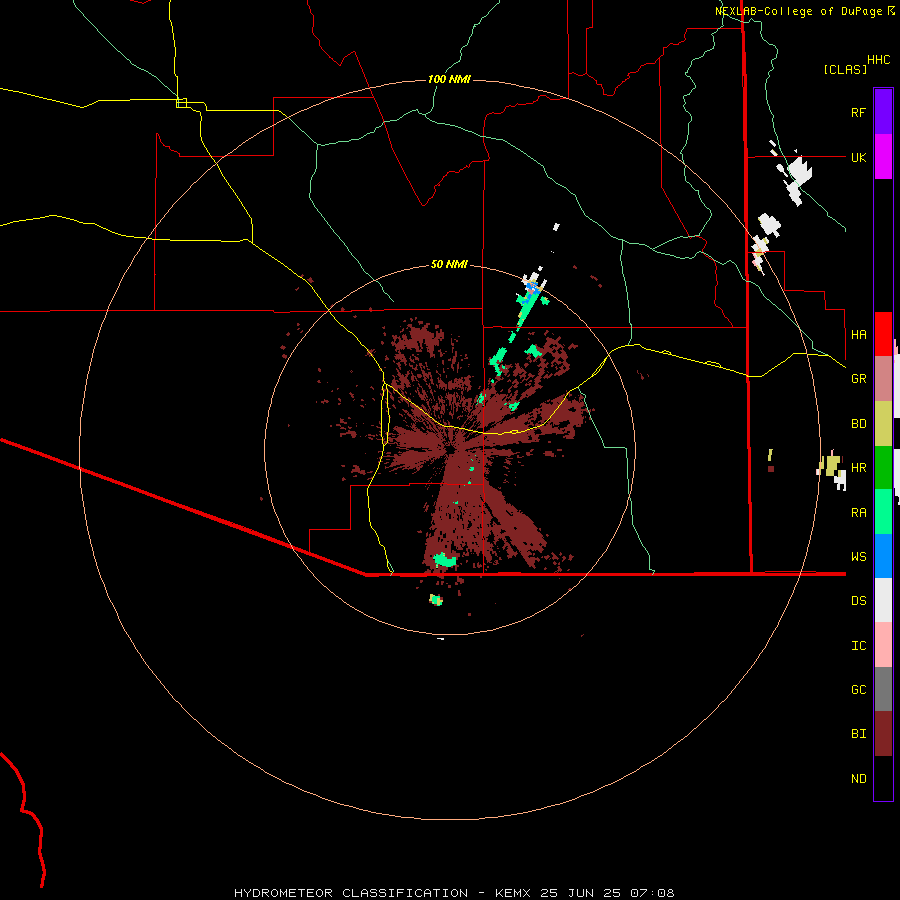Click the RA light green legend swatch
The width and height of the screenshot is (900, 900).
[883, 512]
